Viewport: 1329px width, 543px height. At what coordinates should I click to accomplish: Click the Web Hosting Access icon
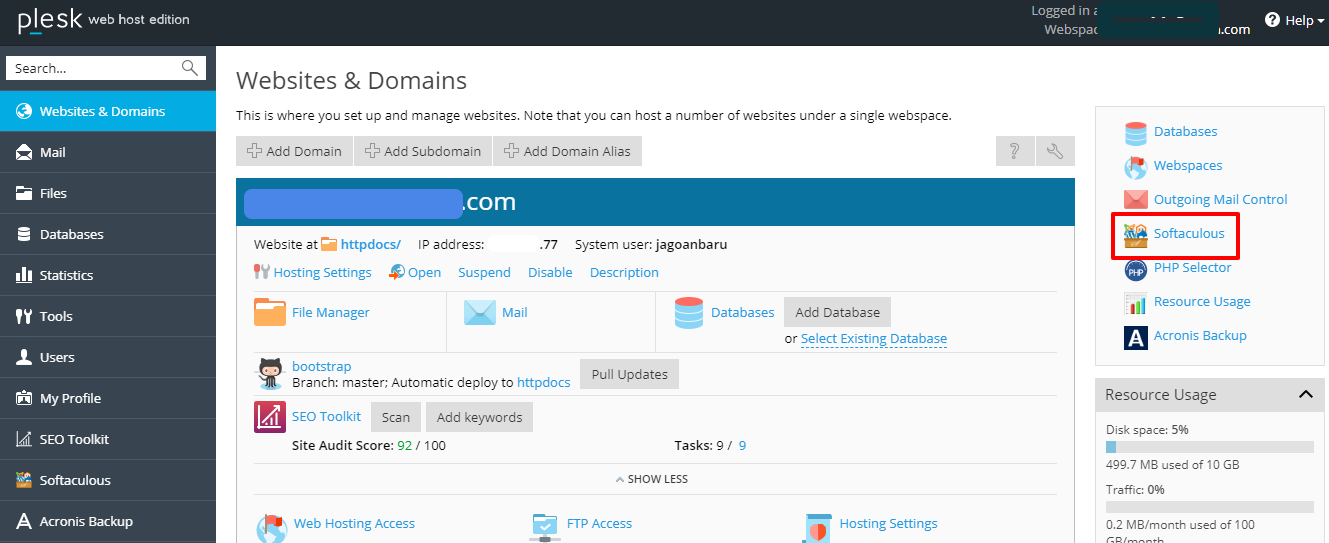click(272, 527)
